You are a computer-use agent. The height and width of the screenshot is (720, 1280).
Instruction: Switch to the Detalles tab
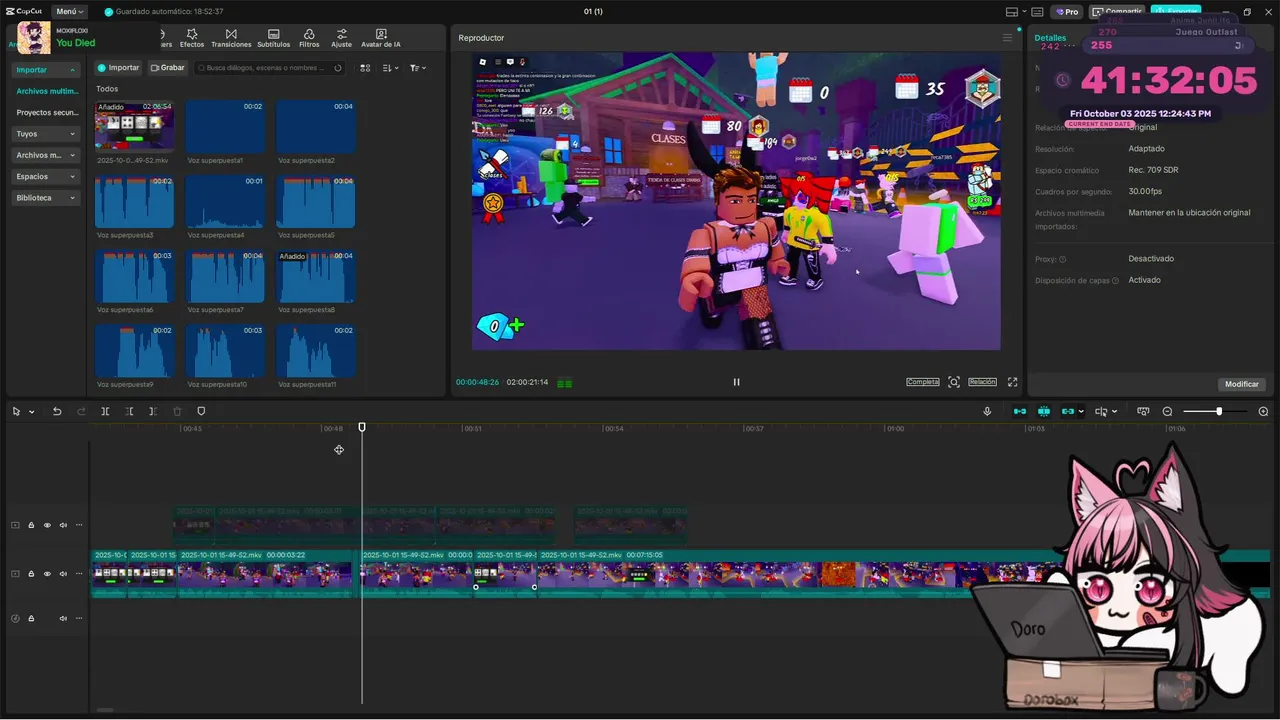pos(1050,38)
